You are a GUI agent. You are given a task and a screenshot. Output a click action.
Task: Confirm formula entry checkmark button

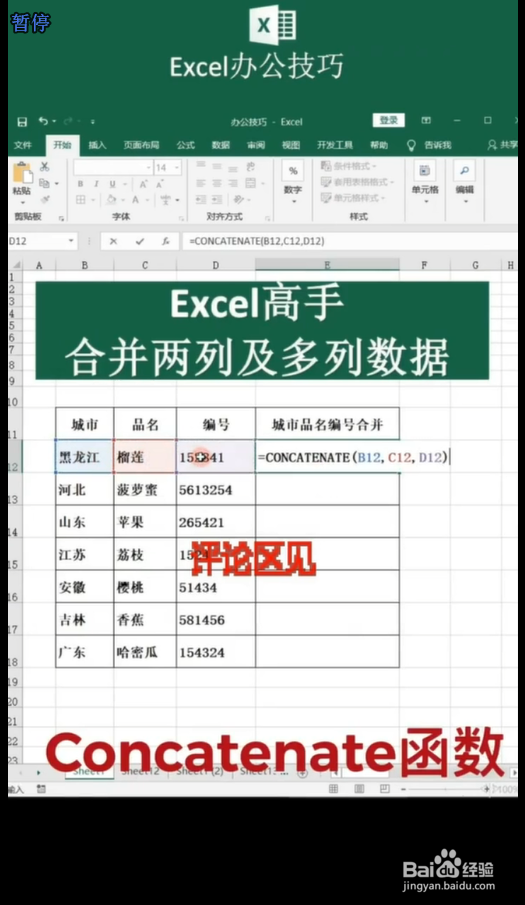coord(140,241)
